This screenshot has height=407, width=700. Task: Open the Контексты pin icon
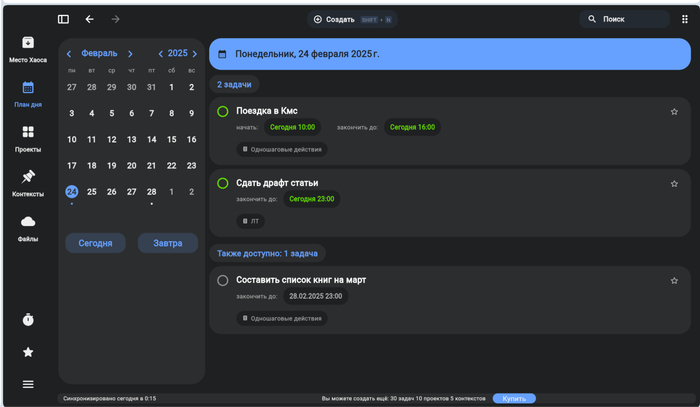click(x=28, y=177)
